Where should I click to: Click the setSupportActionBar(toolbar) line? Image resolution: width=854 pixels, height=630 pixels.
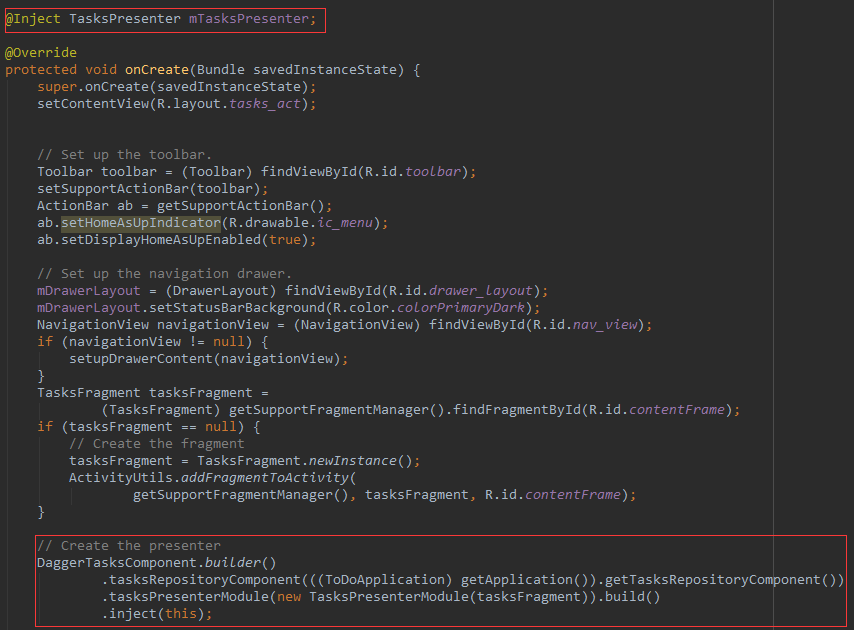[x=152, y=188]
